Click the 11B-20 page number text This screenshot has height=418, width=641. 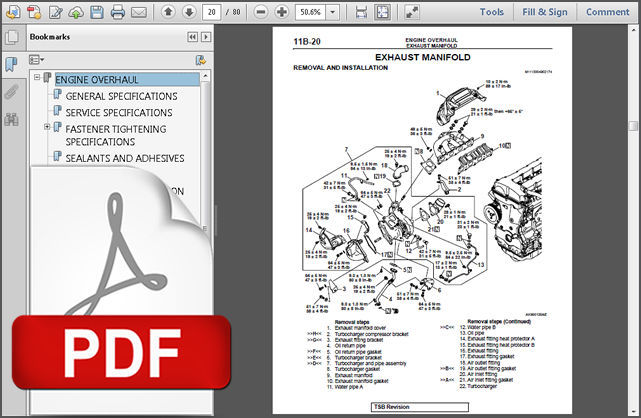click(x=307, y=41)
